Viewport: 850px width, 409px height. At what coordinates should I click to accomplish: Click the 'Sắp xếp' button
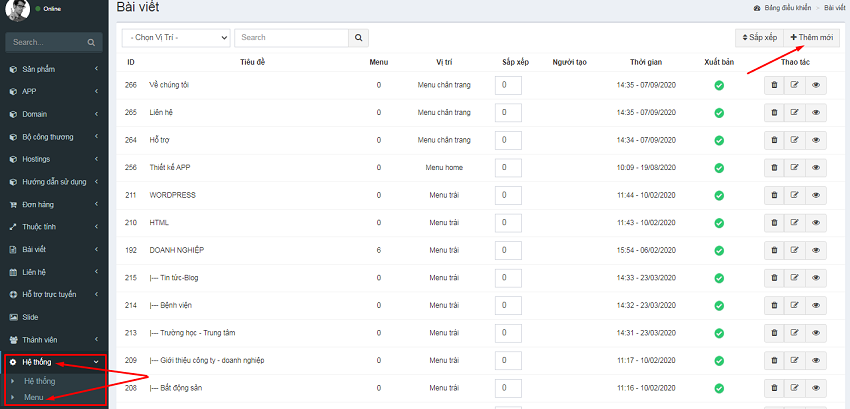(758, 37)
